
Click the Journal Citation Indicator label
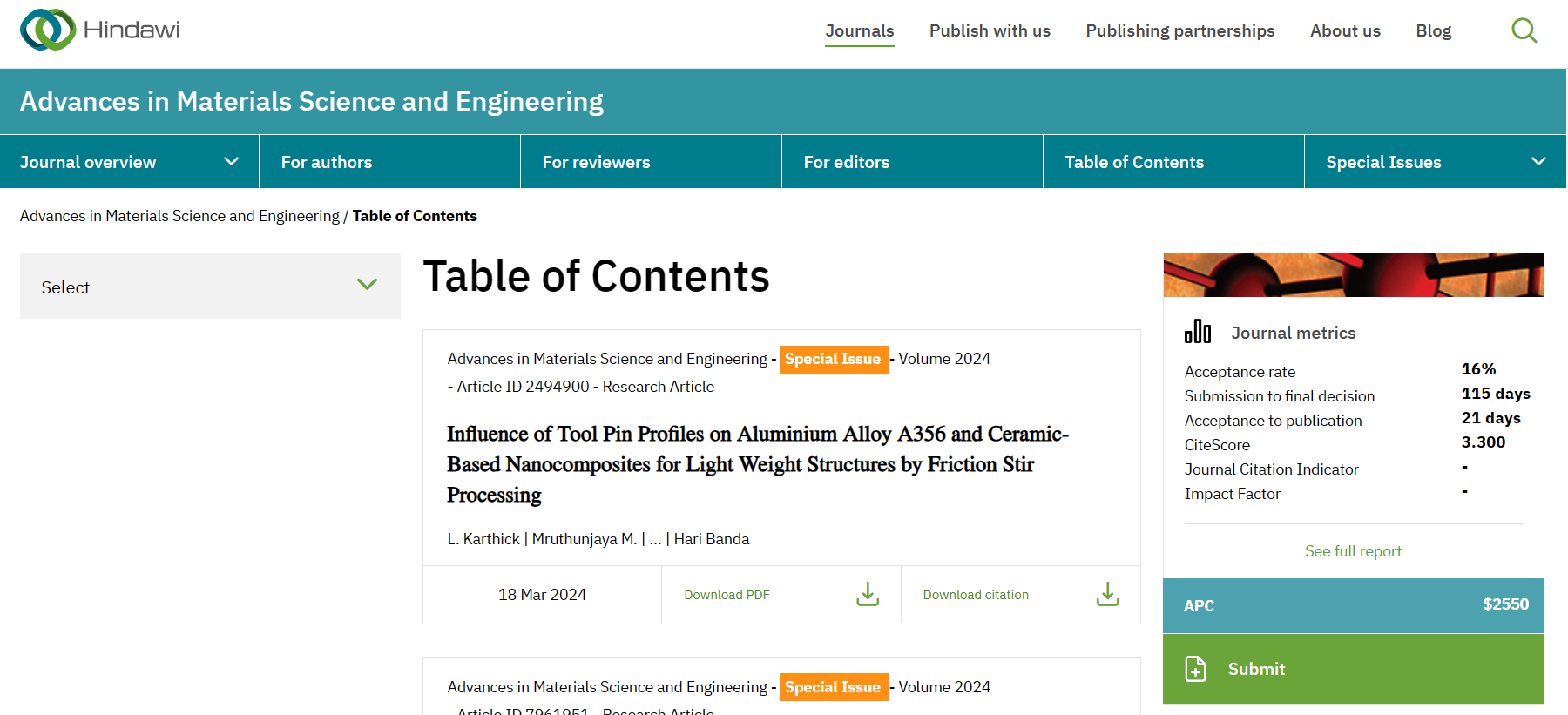tap(1271, 469)
